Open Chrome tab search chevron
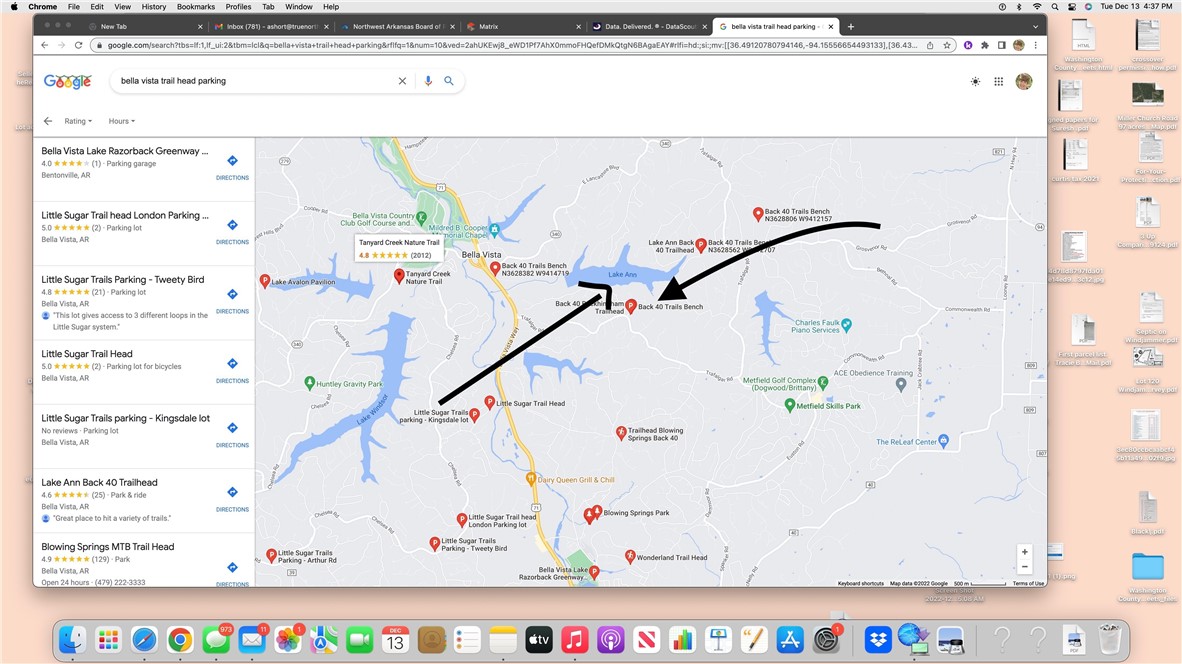This screenshot has width=1182, height=664. pyautogui.click(x=1035, y=26)
